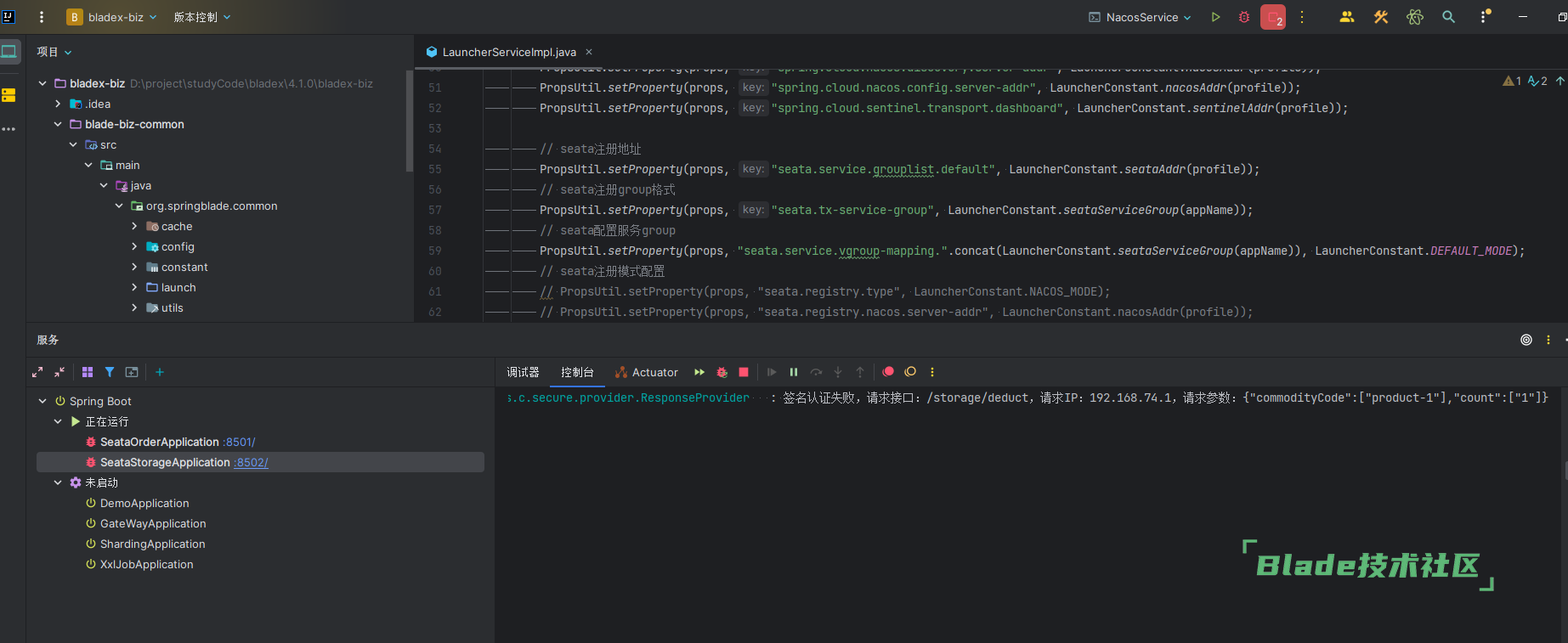Viewport: 1568px width, 643px height.
Task: Open the 版本控制 version control dropdown
Action: tap(202, 17)
